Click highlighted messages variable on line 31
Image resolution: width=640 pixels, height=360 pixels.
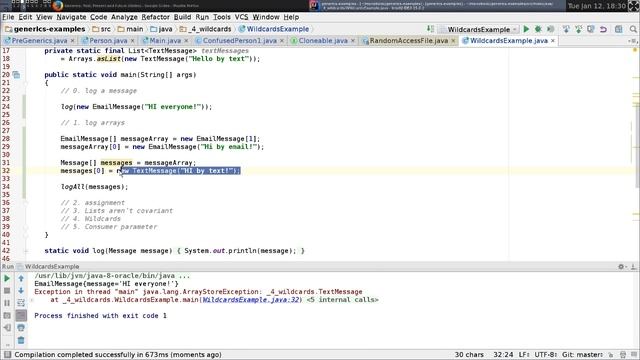116,163
